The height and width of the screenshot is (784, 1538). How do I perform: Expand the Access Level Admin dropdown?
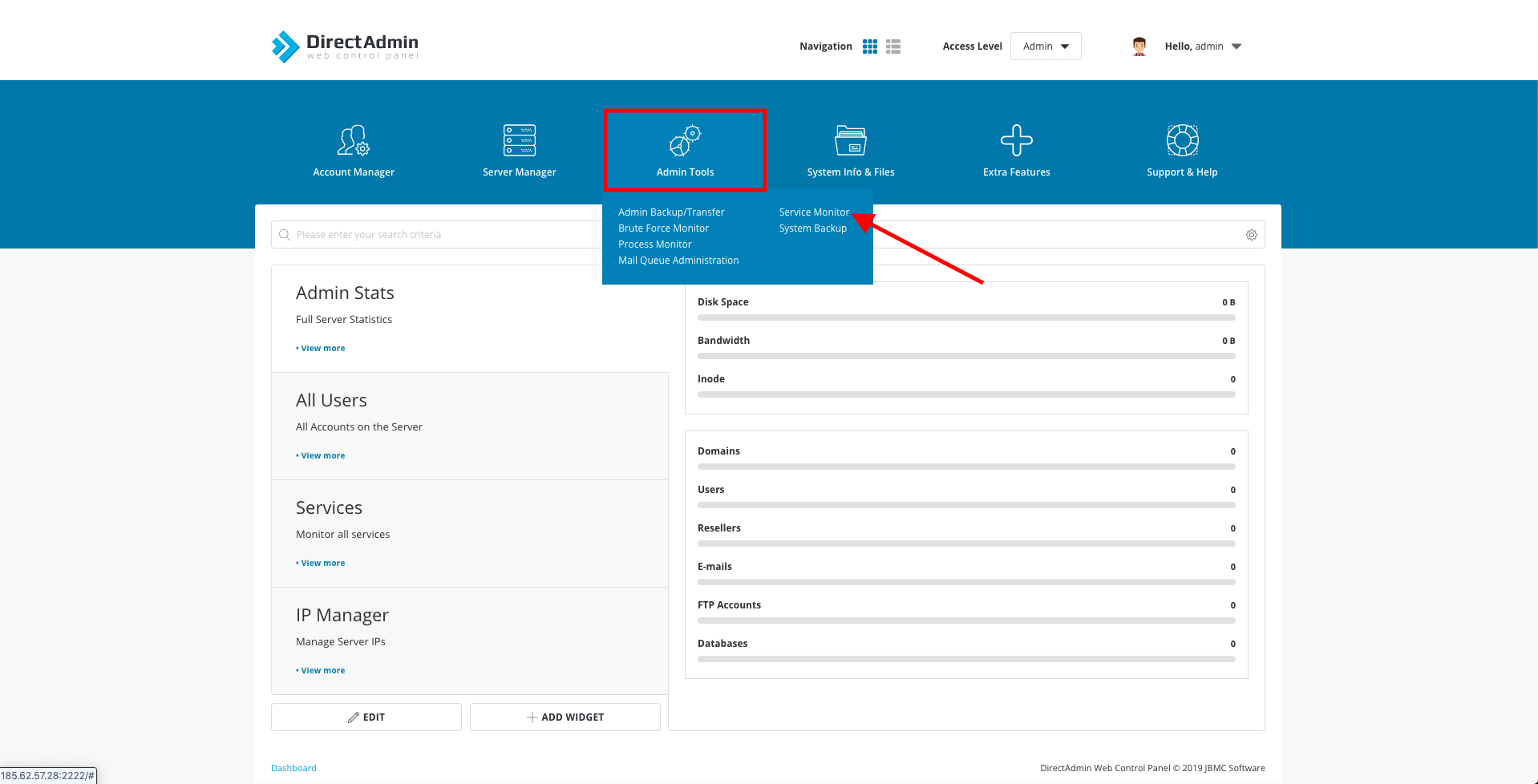coord(1046,46)
